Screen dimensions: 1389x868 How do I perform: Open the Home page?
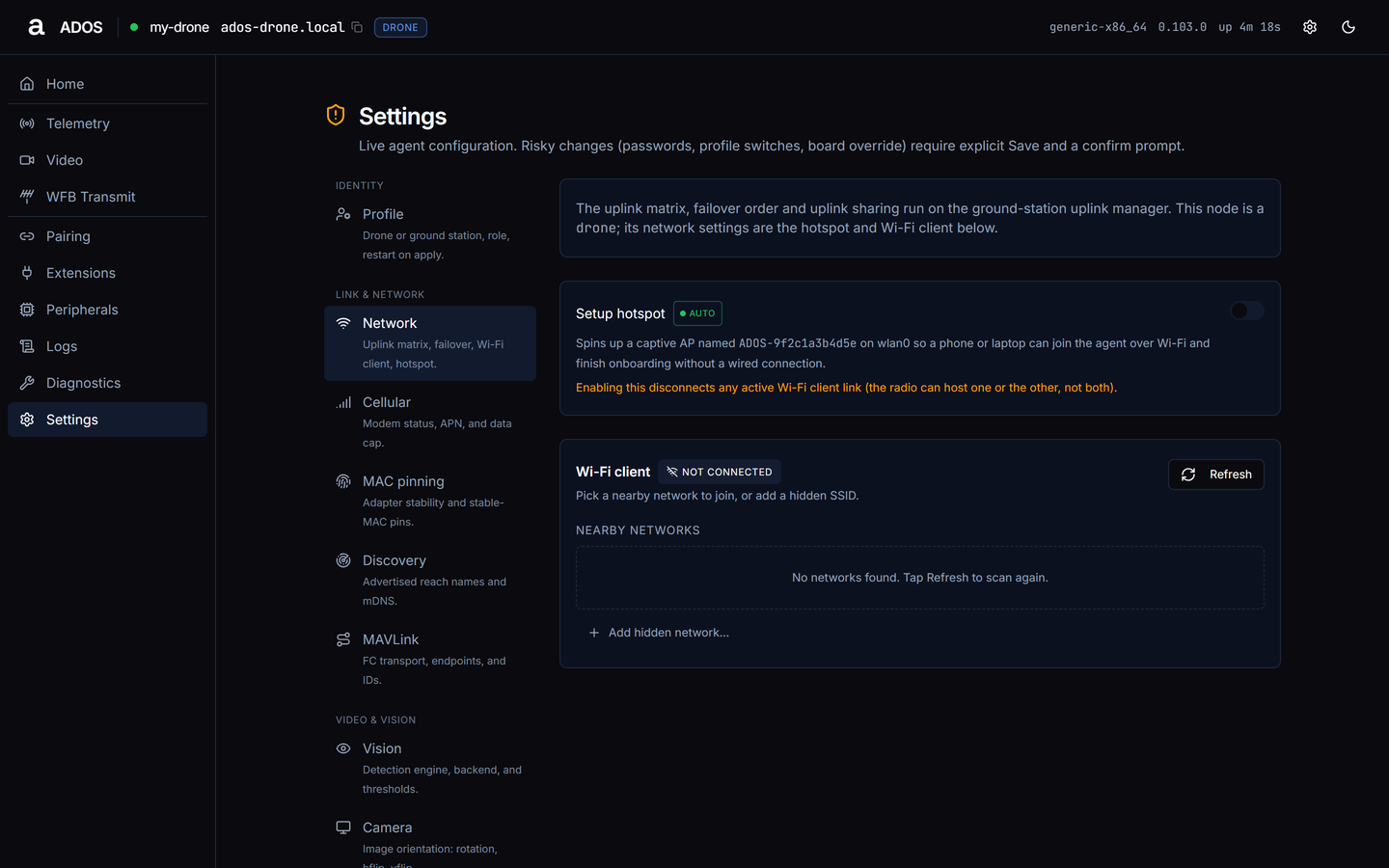click(107, 84)
